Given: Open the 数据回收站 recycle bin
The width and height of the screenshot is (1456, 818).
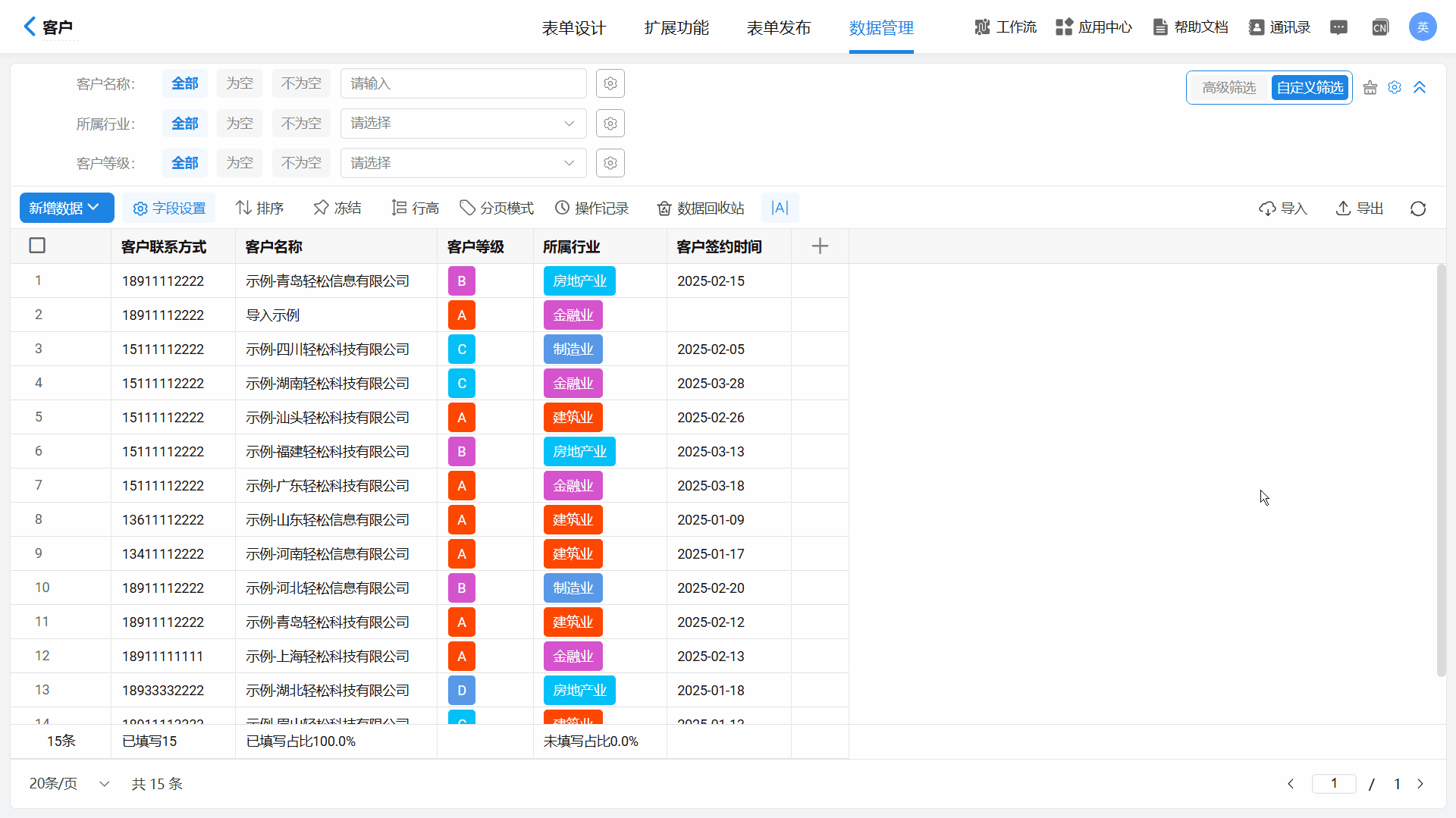Looking at the screenshot, I should 700,208.
